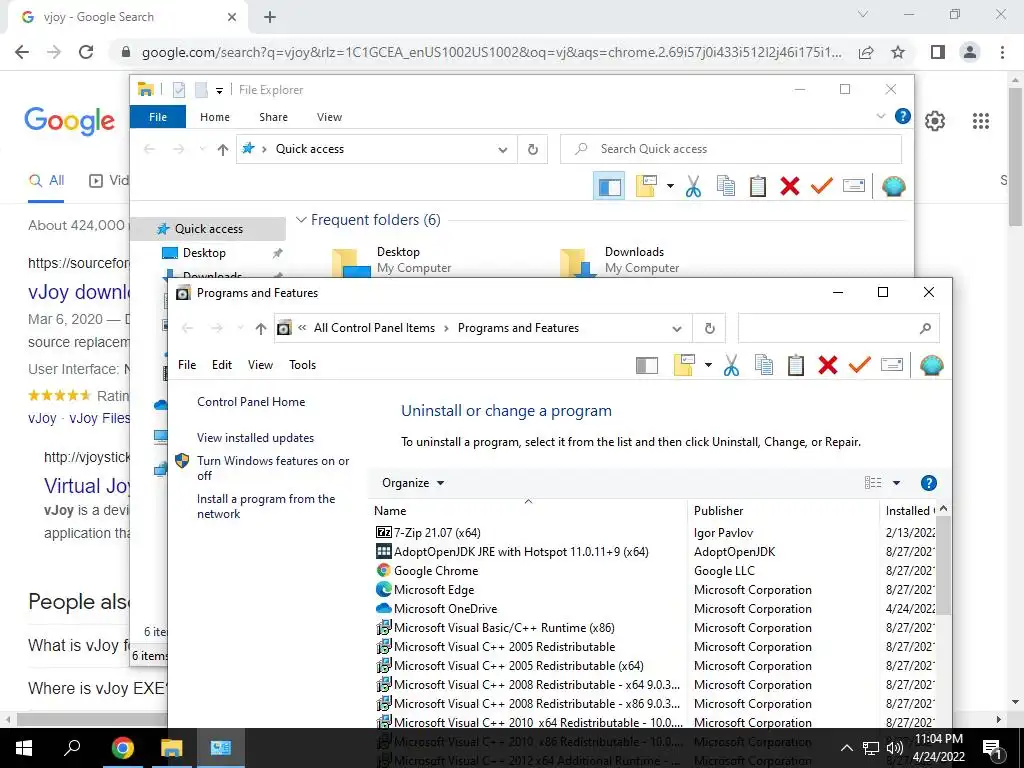The image size is (1024, 768).
Task: Open Install a program from the network
Action: tap(266, 506)
